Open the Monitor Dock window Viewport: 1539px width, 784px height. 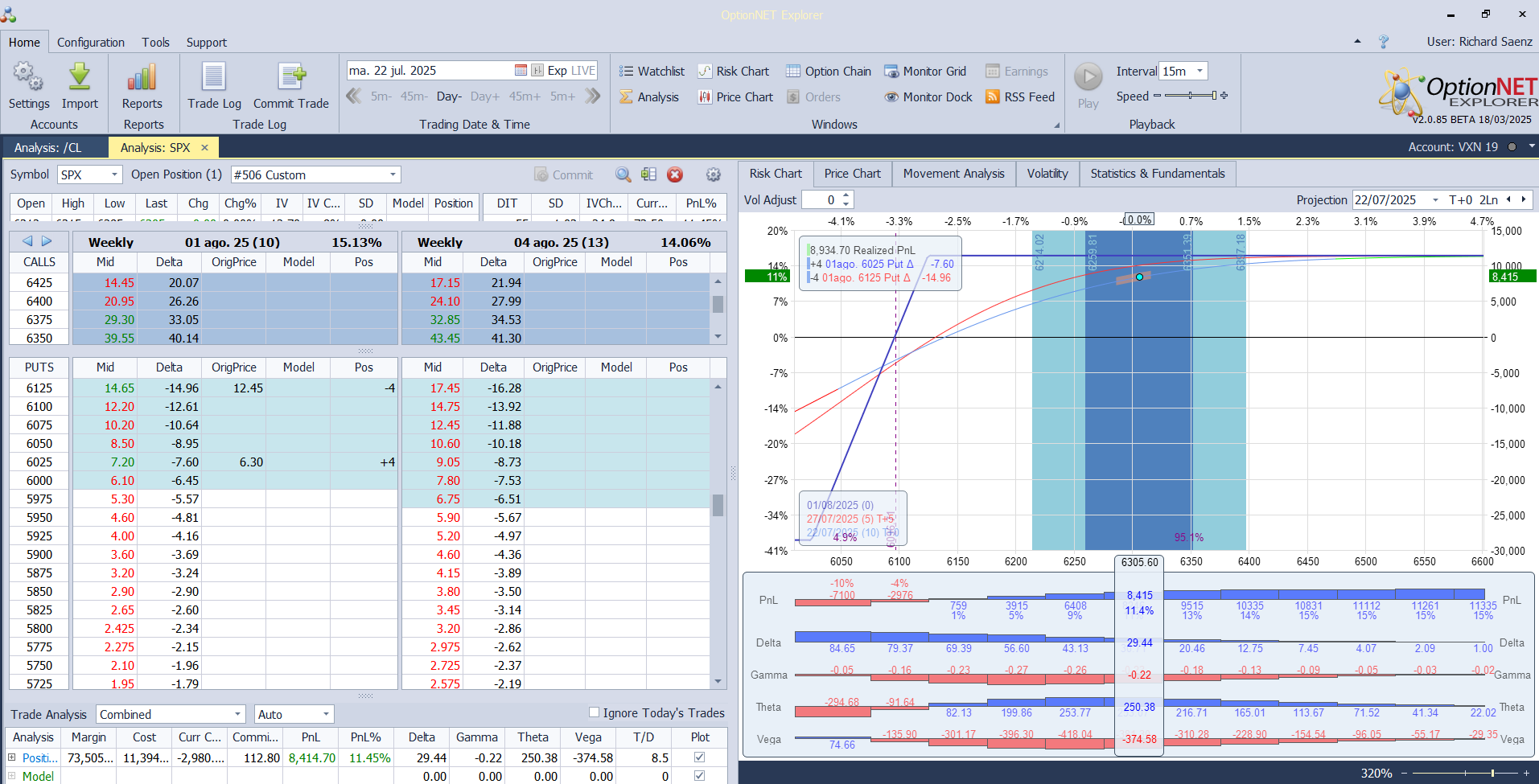point(928,97)
